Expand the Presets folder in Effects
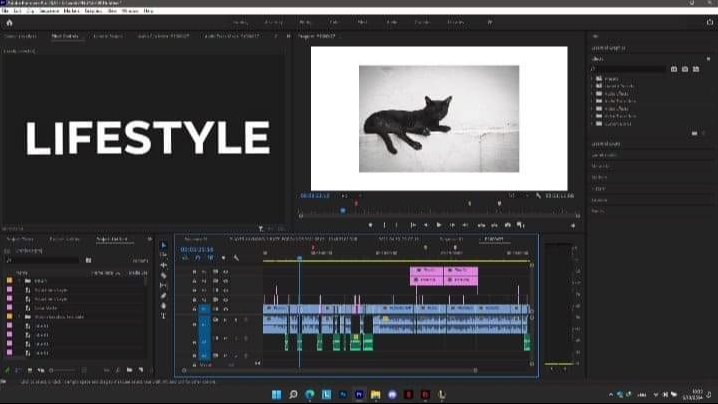 592,78
